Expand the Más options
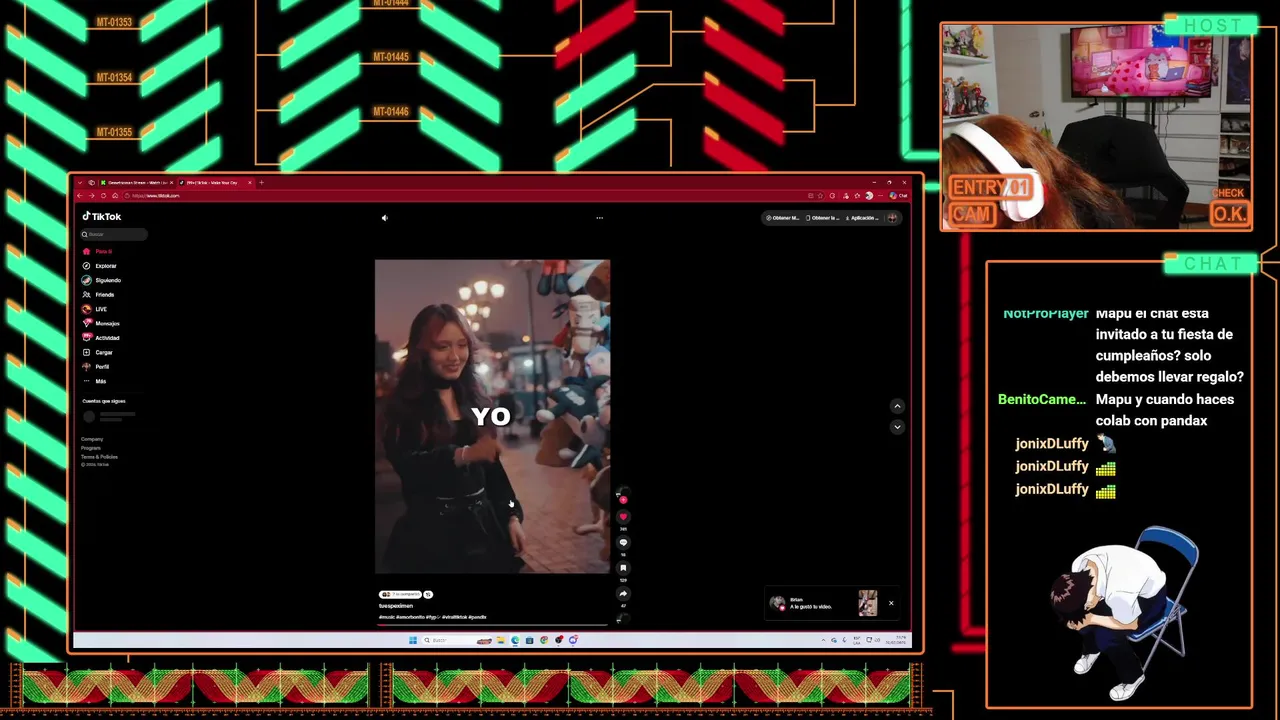The height and width of the screenshot is (720, 1280). pyautogui.click(x=94, y=381)
